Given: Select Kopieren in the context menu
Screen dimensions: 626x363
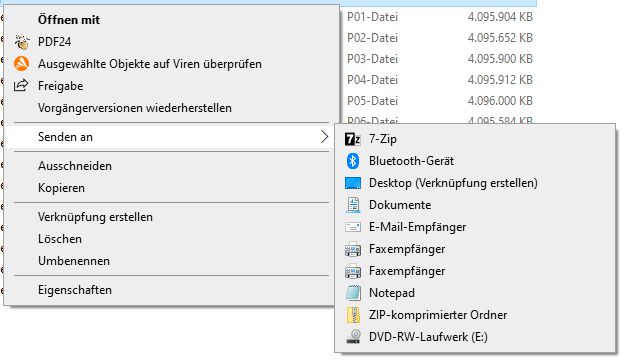Looking at the screenshot, I should click(61, 188).
